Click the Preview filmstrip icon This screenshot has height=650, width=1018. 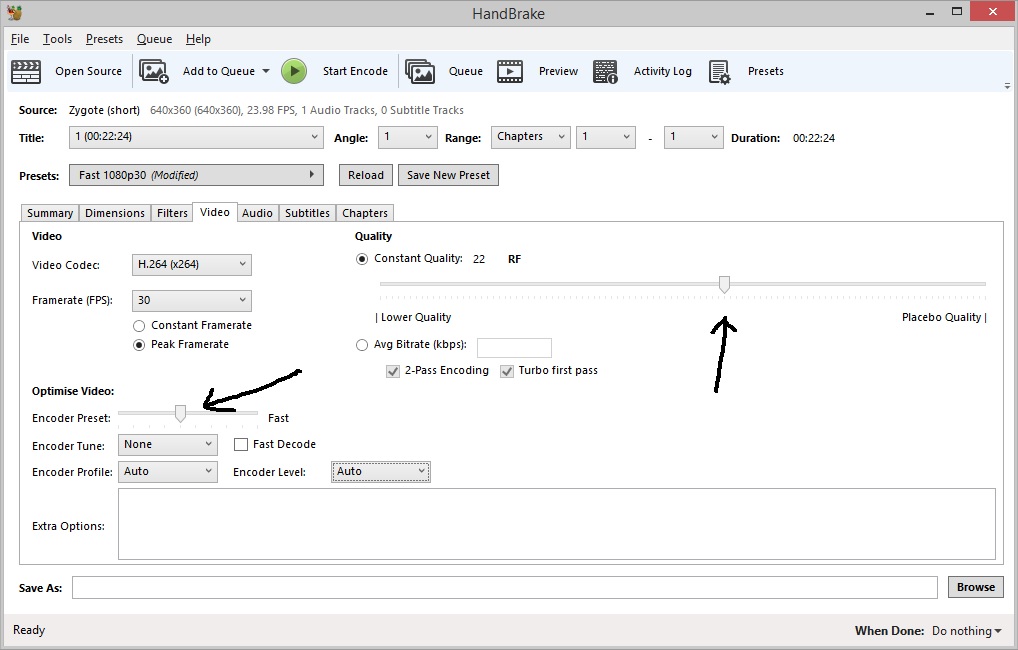pos(510,71)
